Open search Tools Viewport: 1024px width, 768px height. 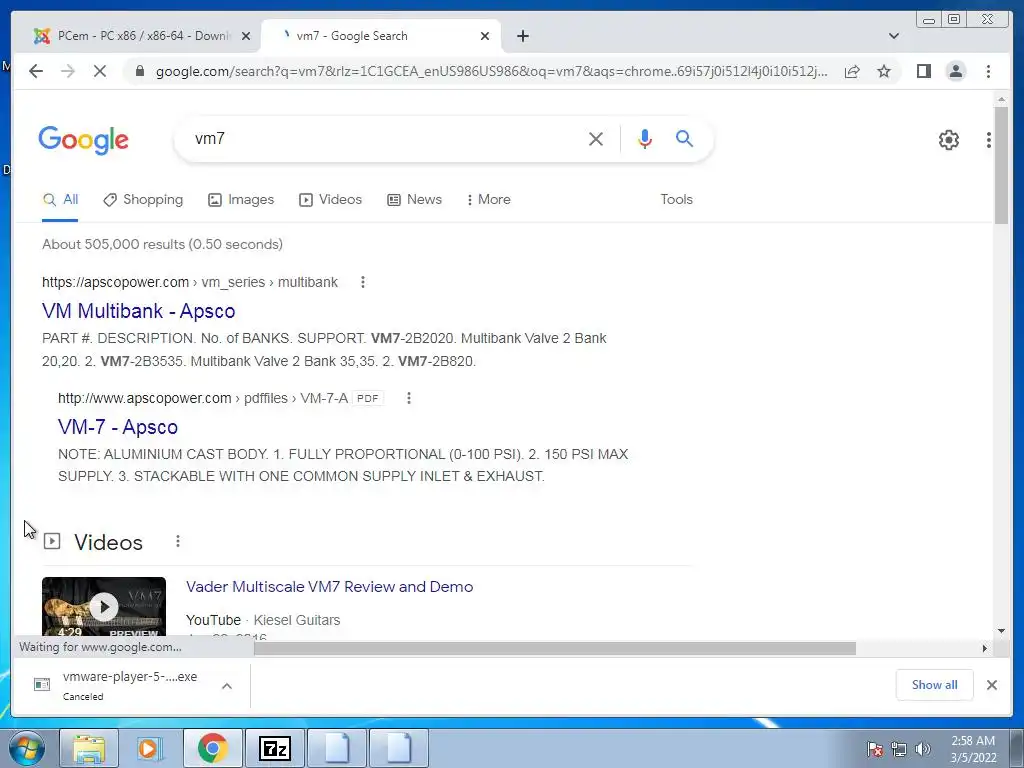[x=676, y=200]
